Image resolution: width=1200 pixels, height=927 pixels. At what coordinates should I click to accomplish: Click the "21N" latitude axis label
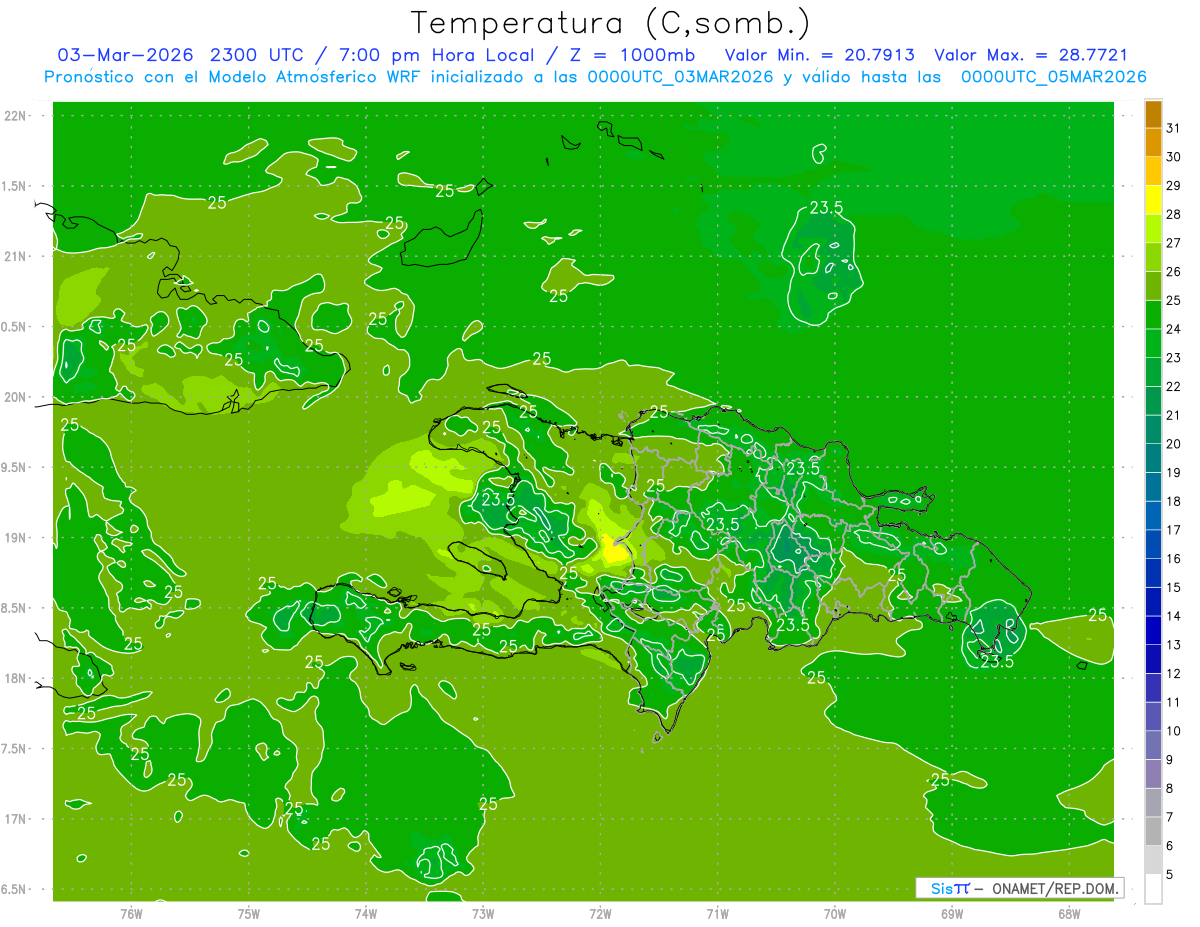tap(17, 256)
